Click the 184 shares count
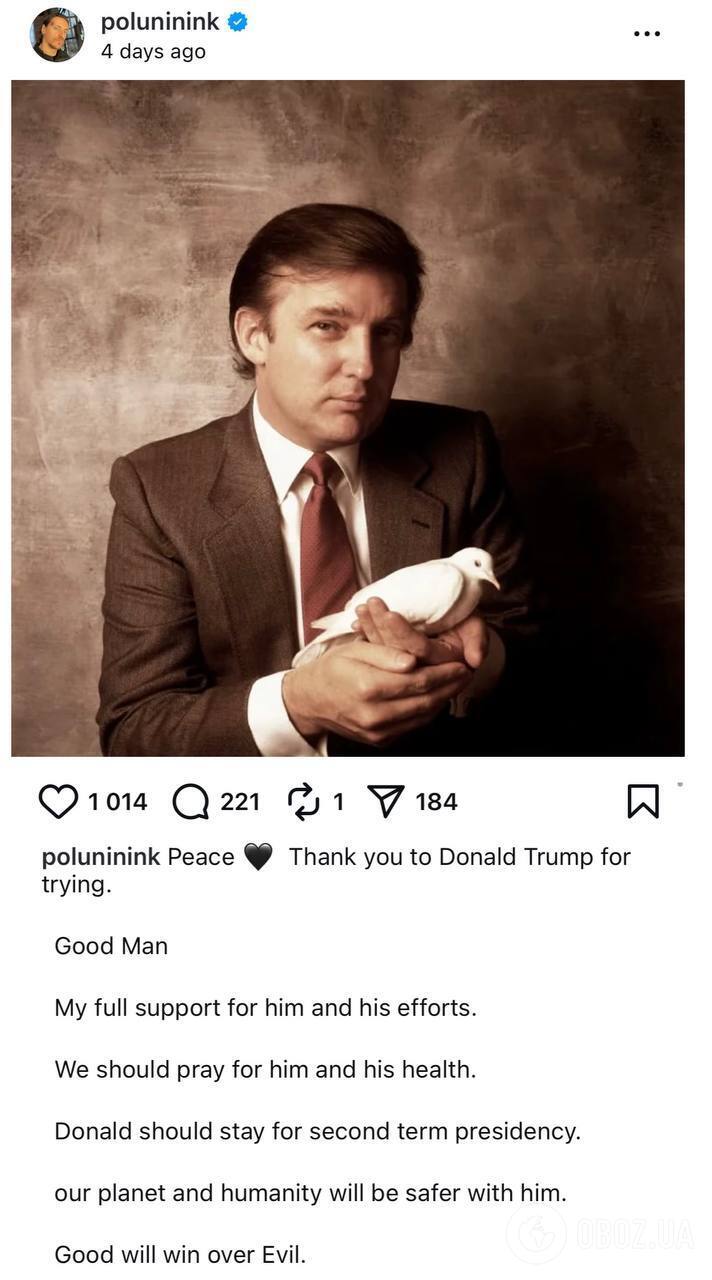Image resolution: width=712 pixels, height=1280 pixels. [x=436, y=802]
